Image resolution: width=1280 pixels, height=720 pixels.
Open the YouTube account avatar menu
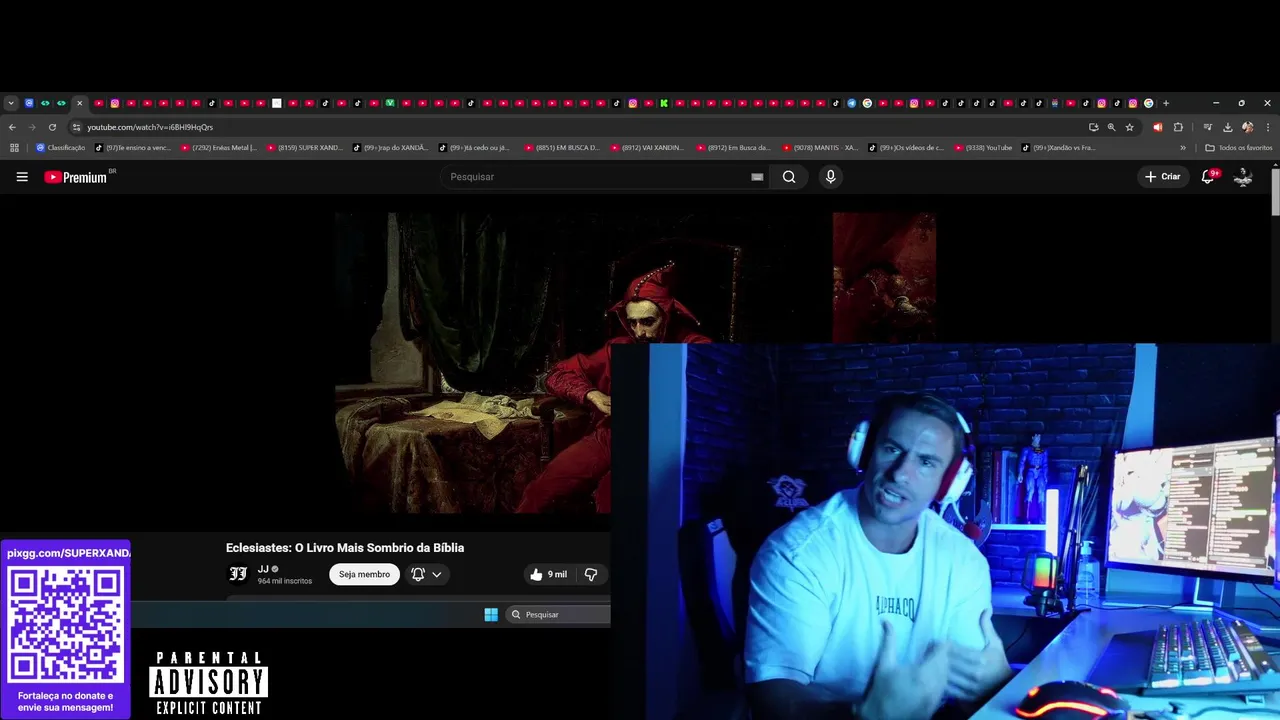[x=1243, y=177]
